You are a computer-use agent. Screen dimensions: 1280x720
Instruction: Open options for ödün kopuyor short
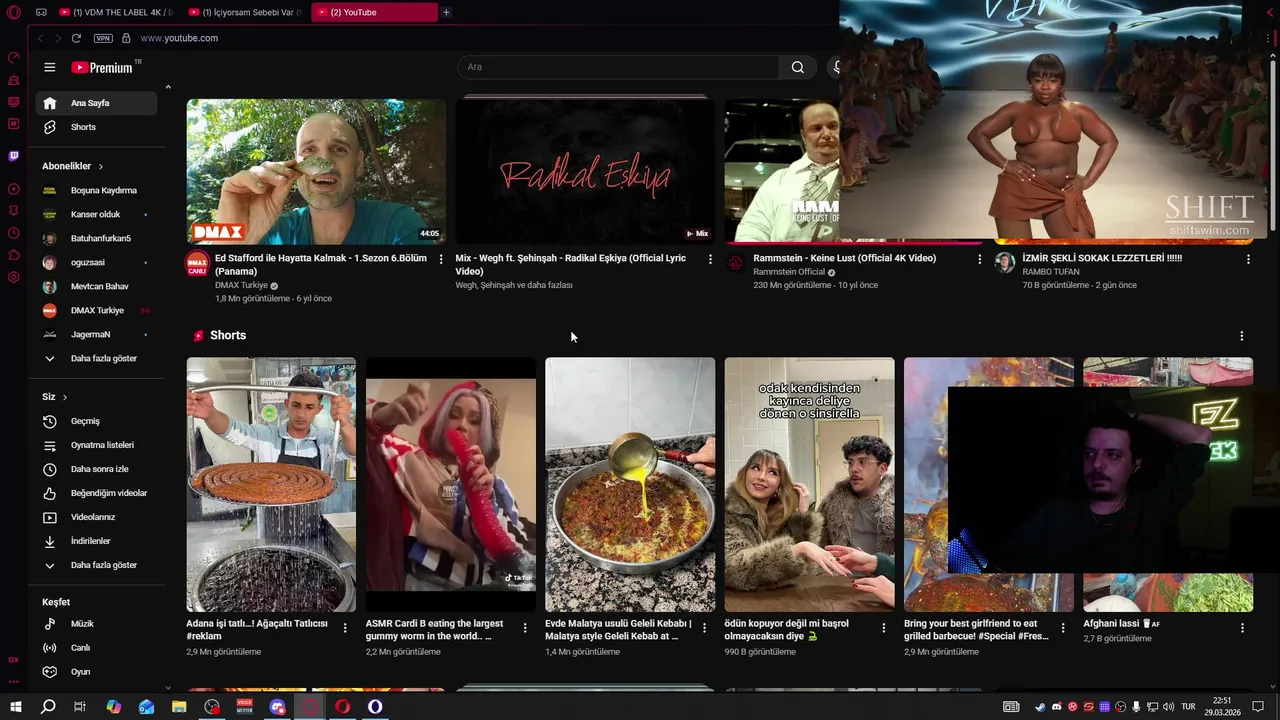(x=883, y=628)
